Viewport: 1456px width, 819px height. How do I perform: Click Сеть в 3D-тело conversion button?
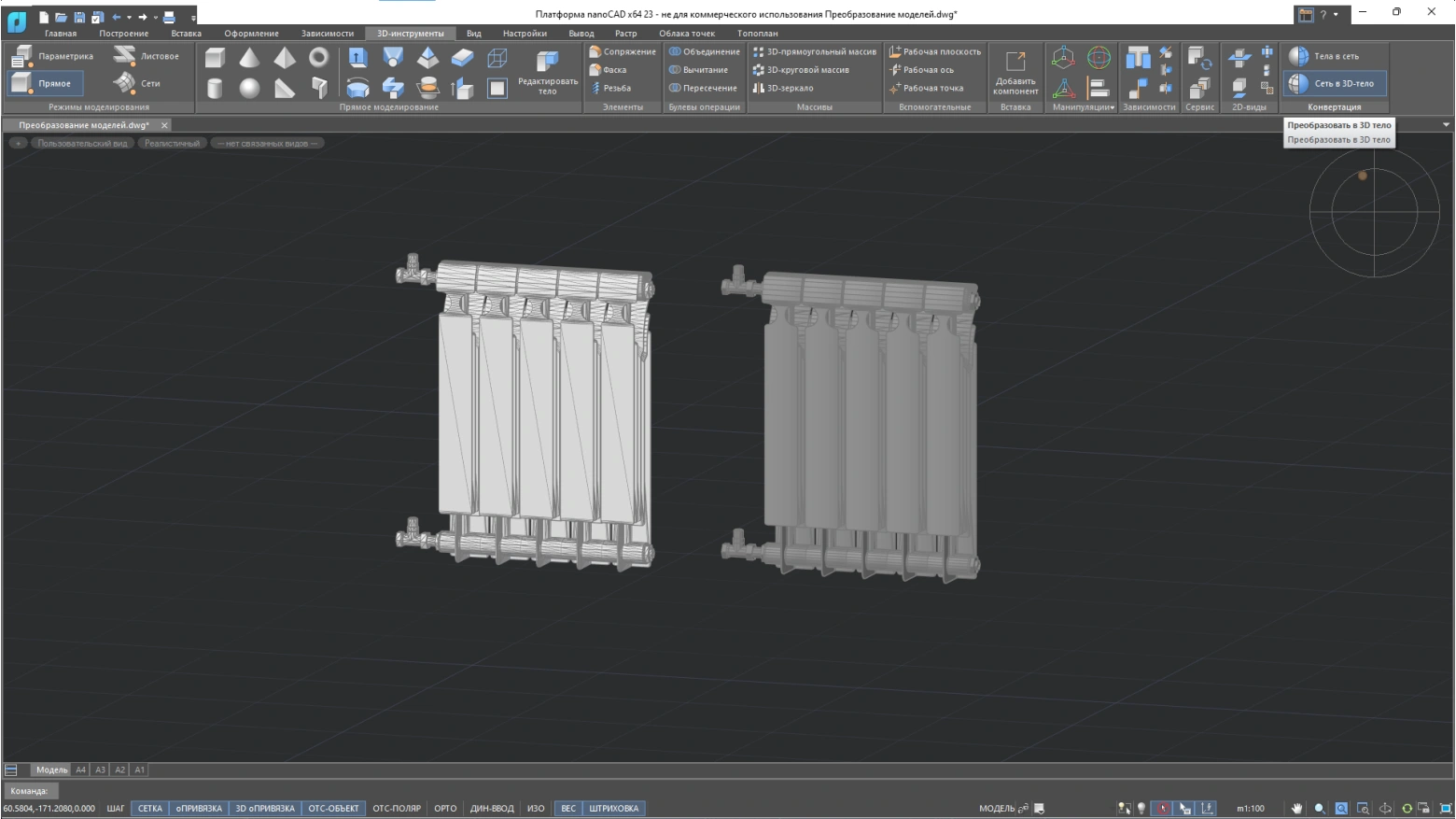click(x=1334, y=83)
